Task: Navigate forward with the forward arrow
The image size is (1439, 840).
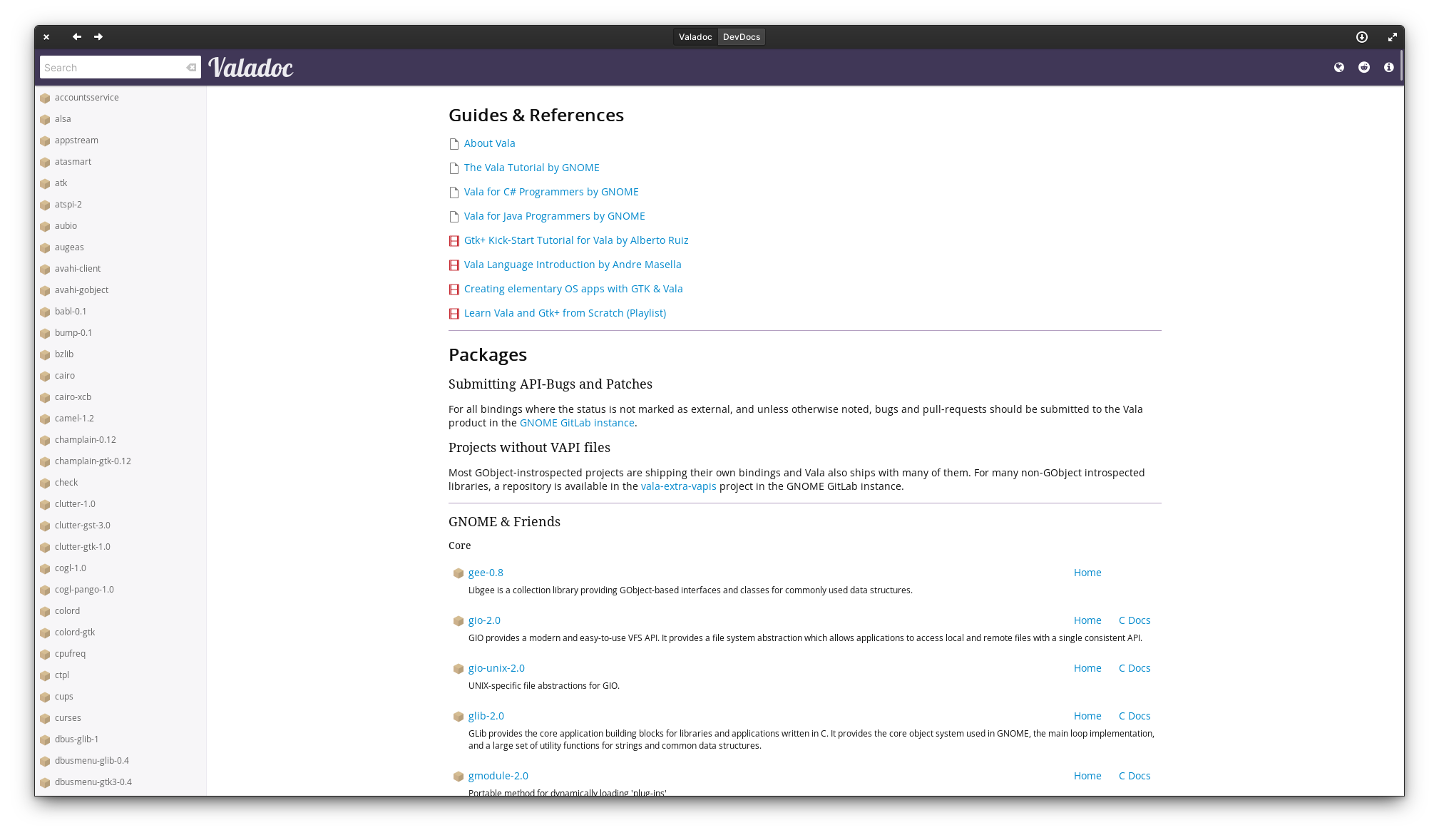Action: point(98,36)
